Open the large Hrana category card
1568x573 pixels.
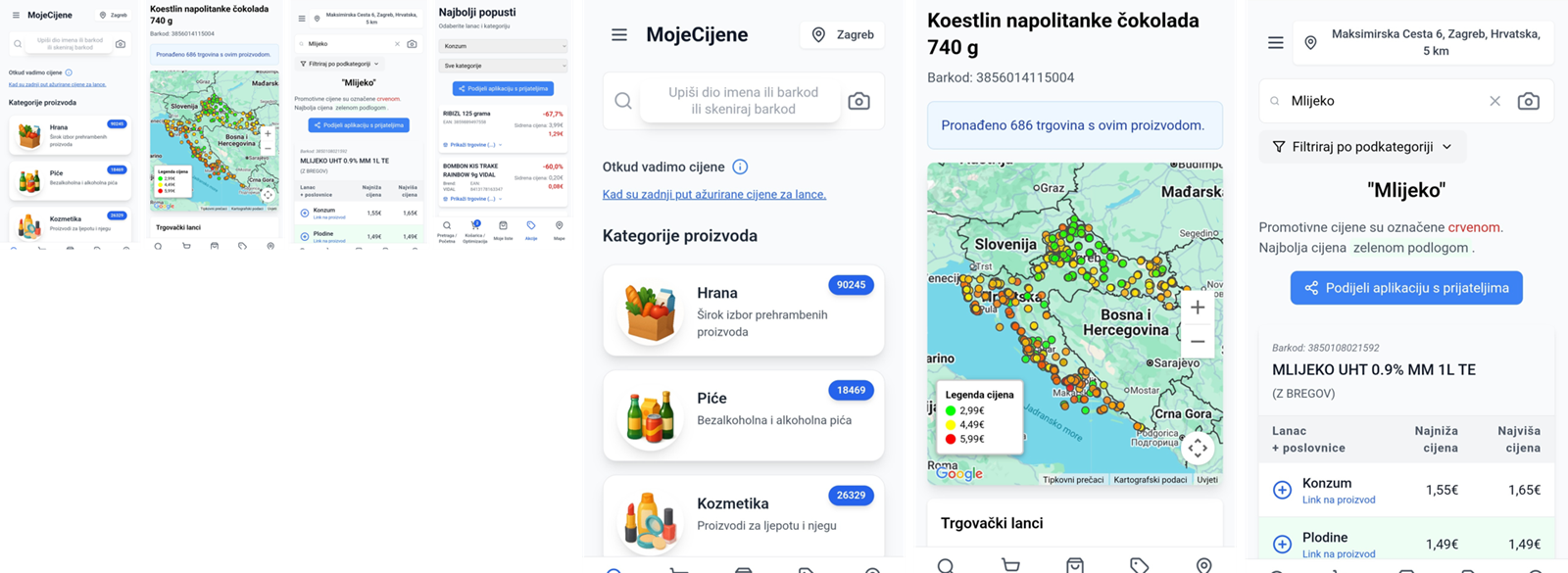[744, 310]
